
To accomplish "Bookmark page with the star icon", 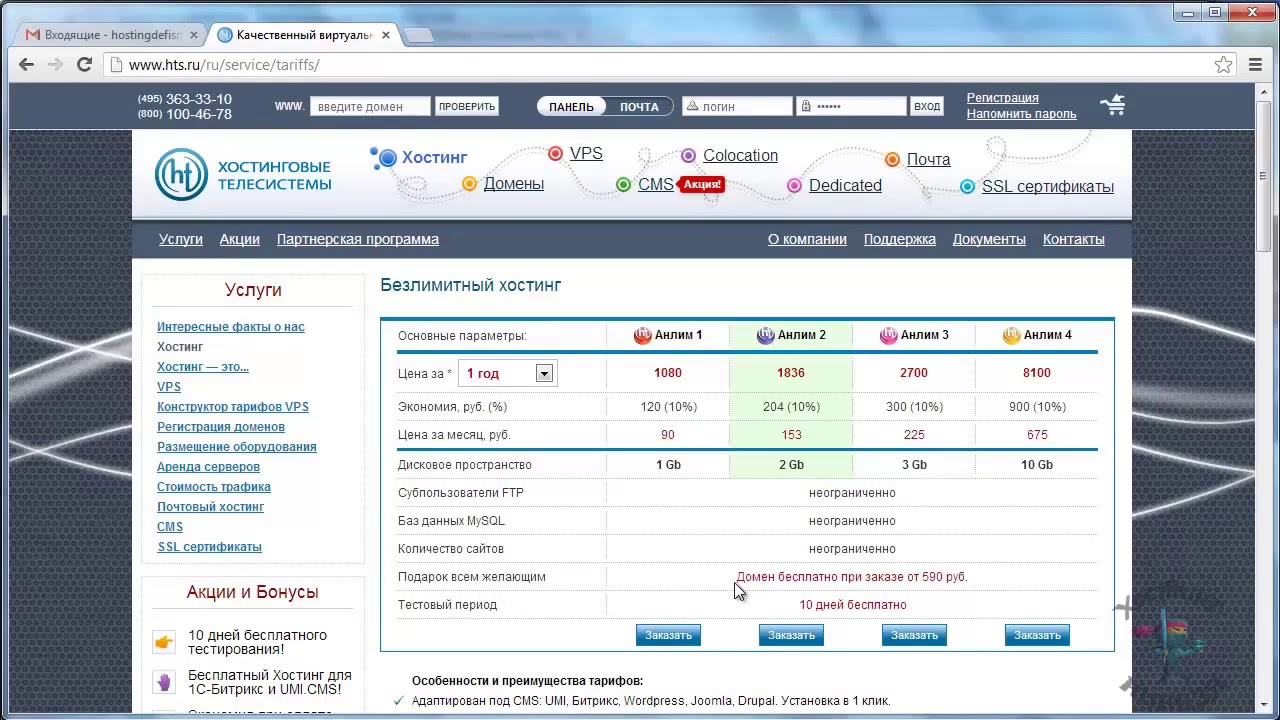I will pos(1223,64).
